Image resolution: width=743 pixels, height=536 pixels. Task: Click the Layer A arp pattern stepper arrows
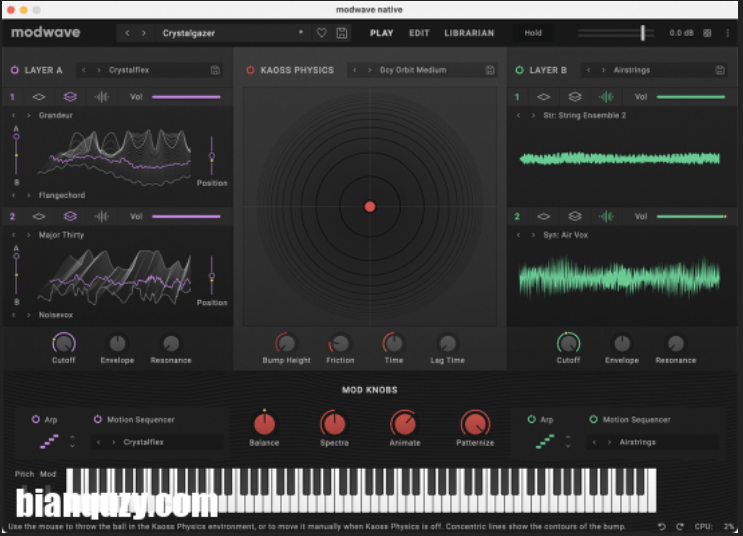tap(72, 441)
